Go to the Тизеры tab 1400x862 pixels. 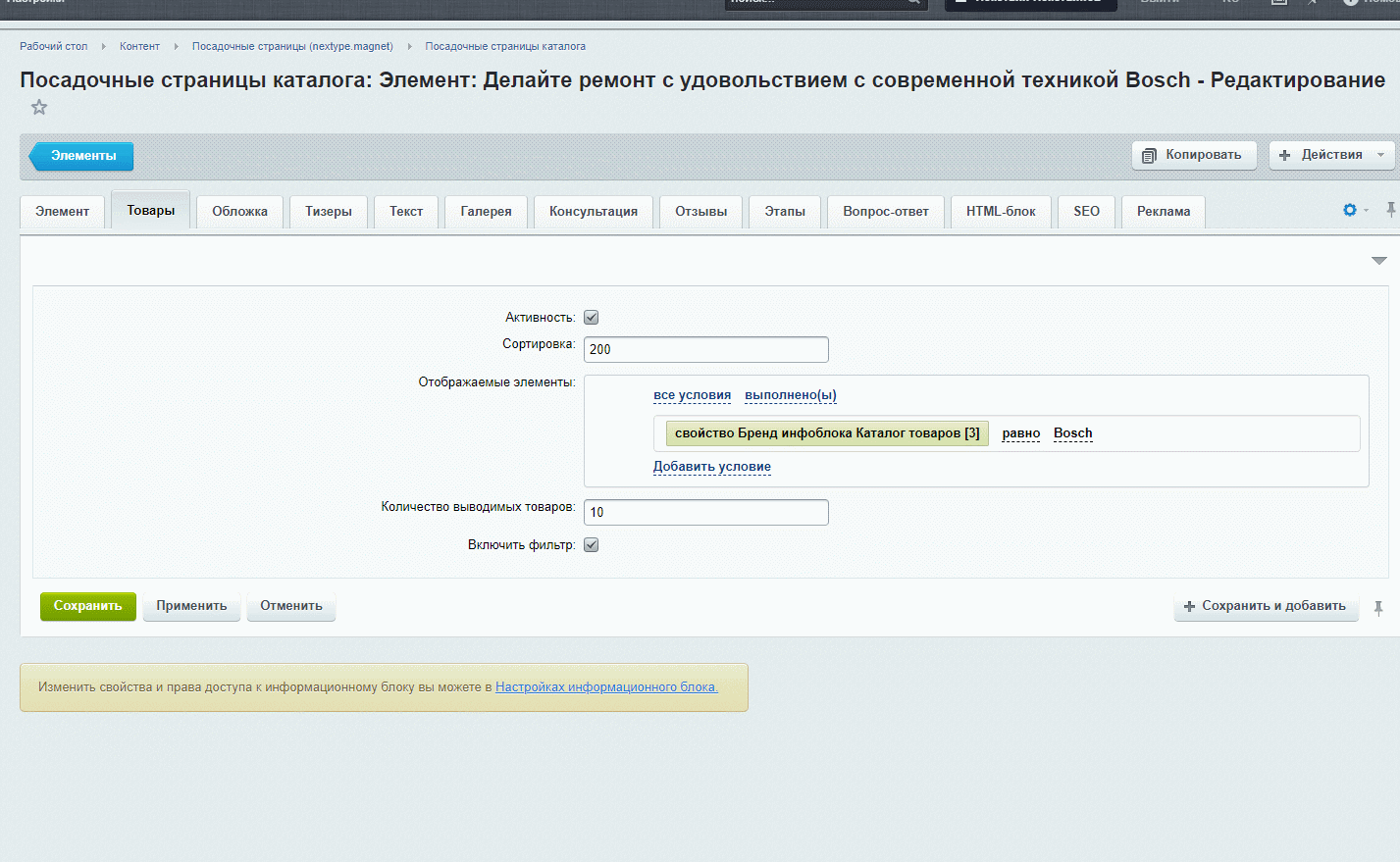coord(328,212)
